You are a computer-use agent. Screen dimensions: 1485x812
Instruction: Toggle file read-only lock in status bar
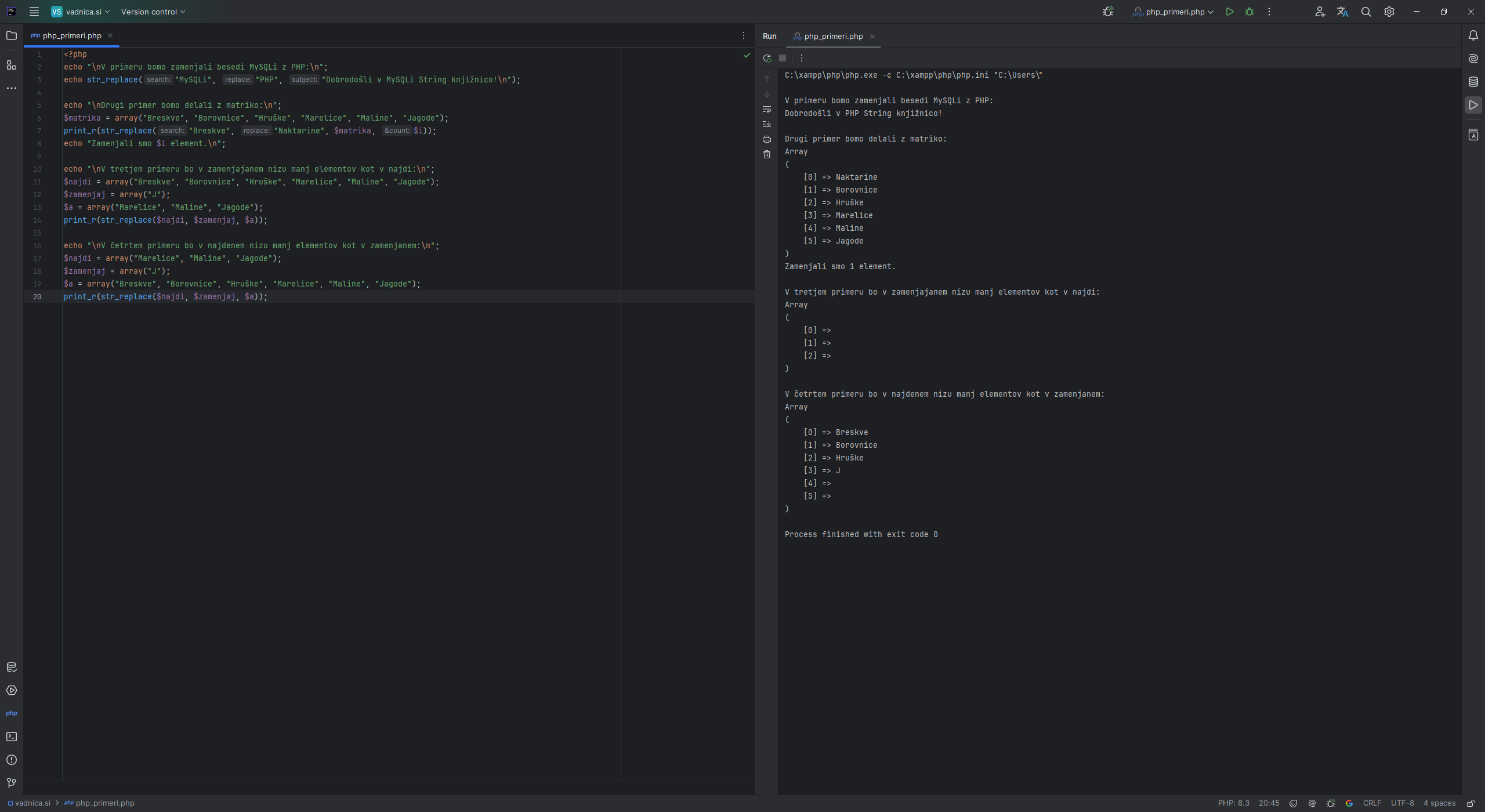(x=1470, y=803)
